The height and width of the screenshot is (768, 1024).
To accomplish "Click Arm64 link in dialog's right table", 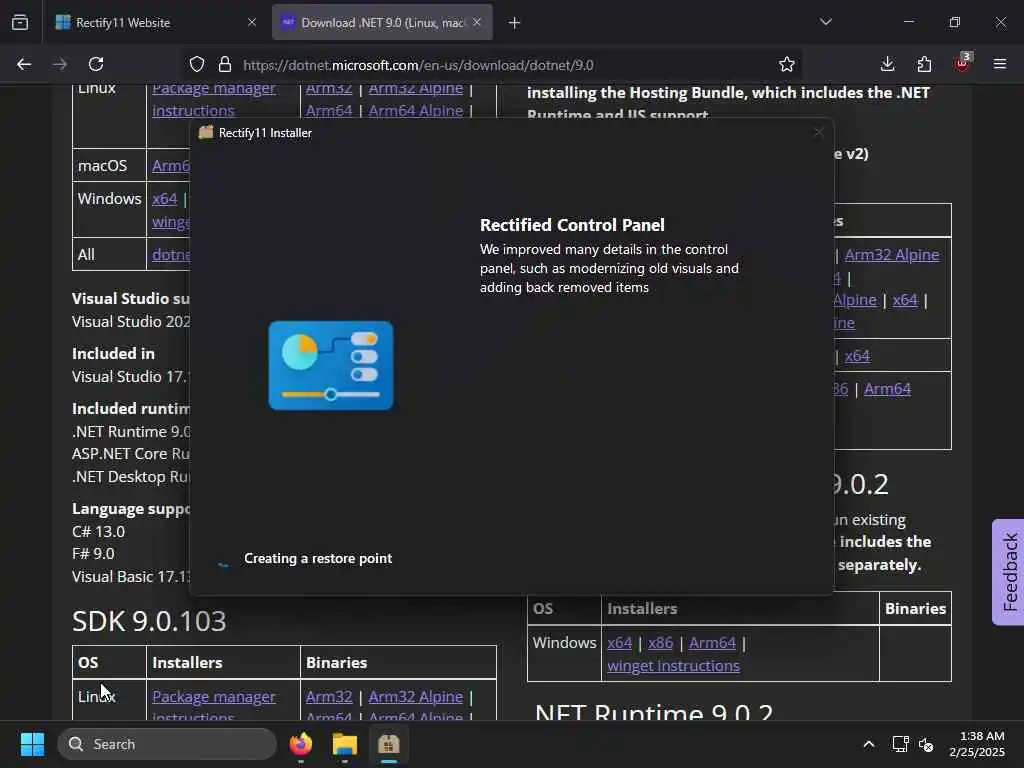I will coord(887,389).
